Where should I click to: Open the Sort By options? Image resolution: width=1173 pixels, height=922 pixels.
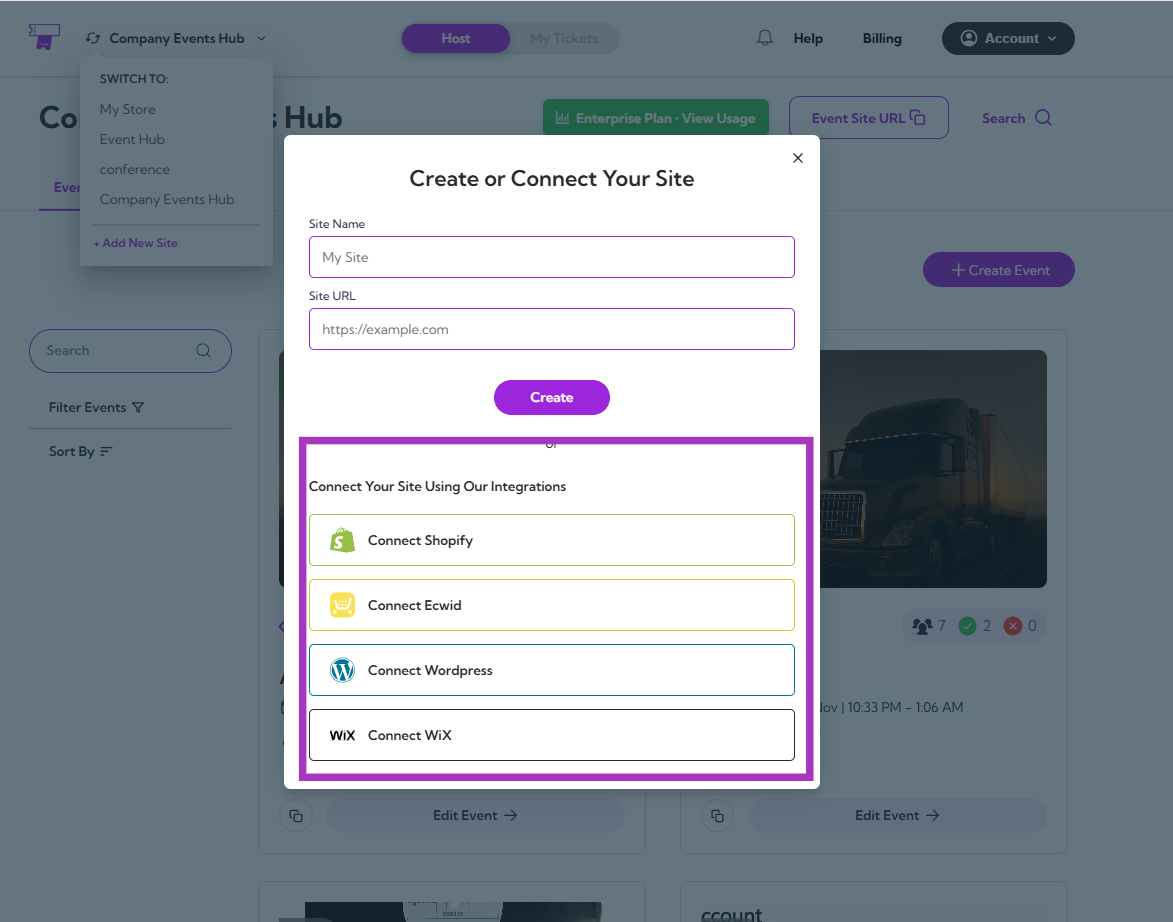[x=80, y=451]
